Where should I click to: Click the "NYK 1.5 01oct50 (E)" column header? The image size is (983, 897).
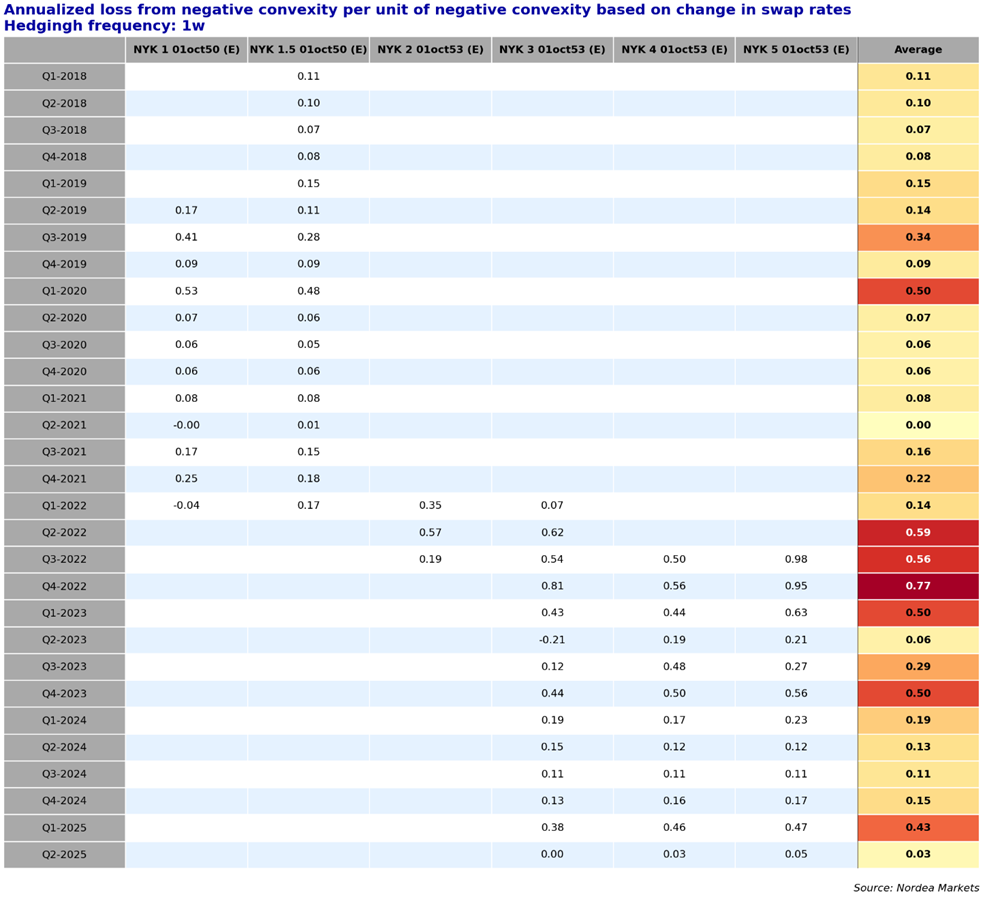308,50
